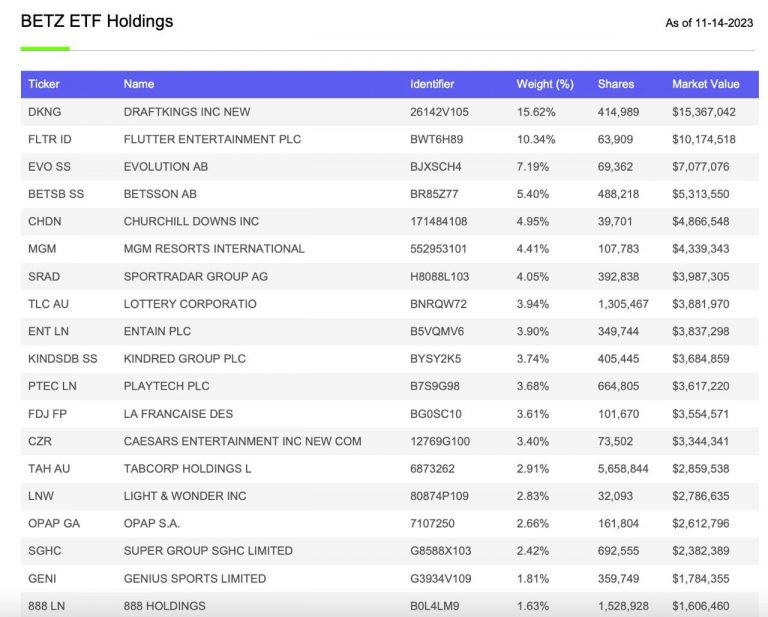Click the CHDN ticker
The image size is (768, 617).
(x=45, y=222)
